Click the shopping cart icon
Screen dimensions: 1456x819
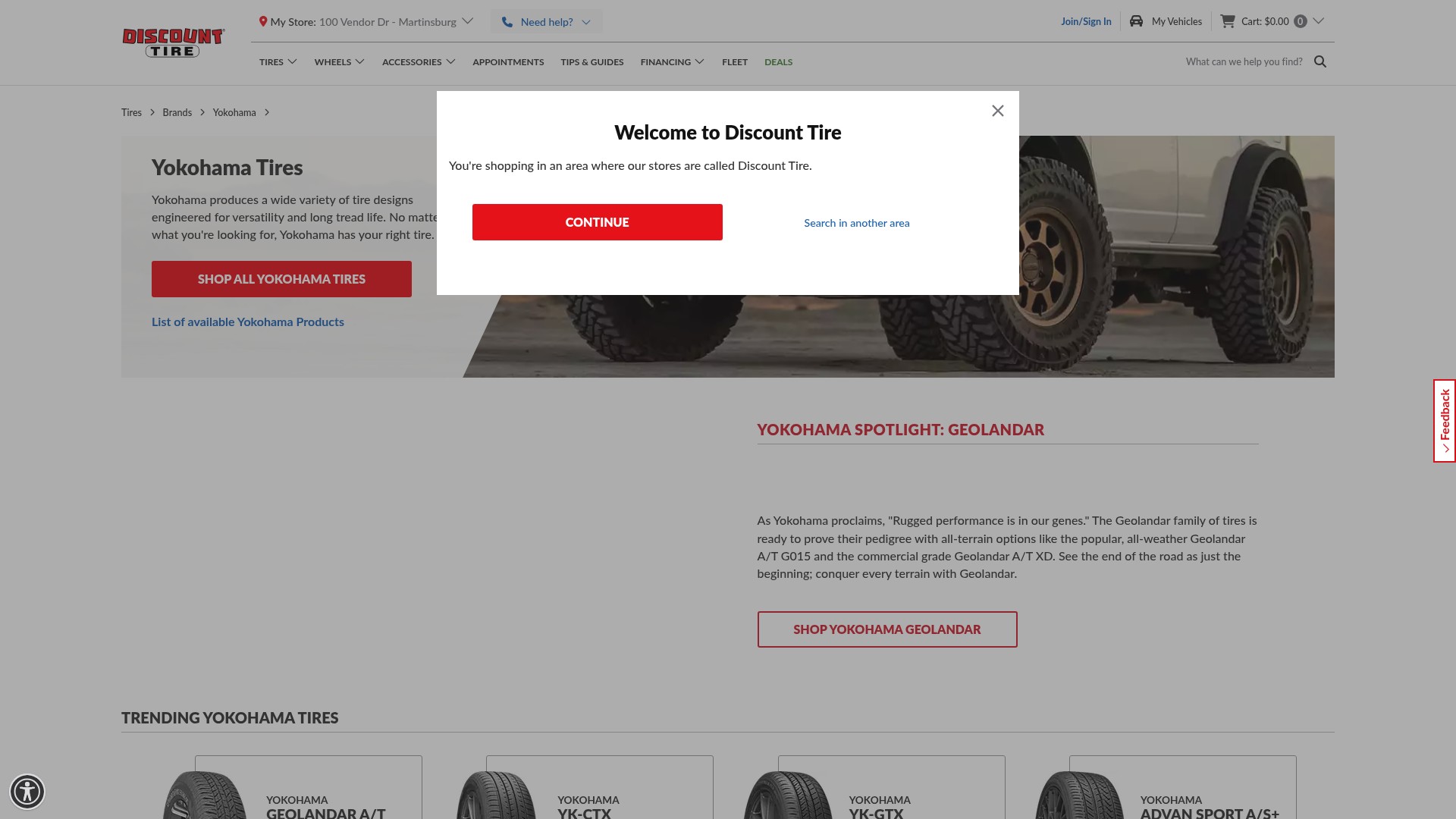[x=1228, y=21]
